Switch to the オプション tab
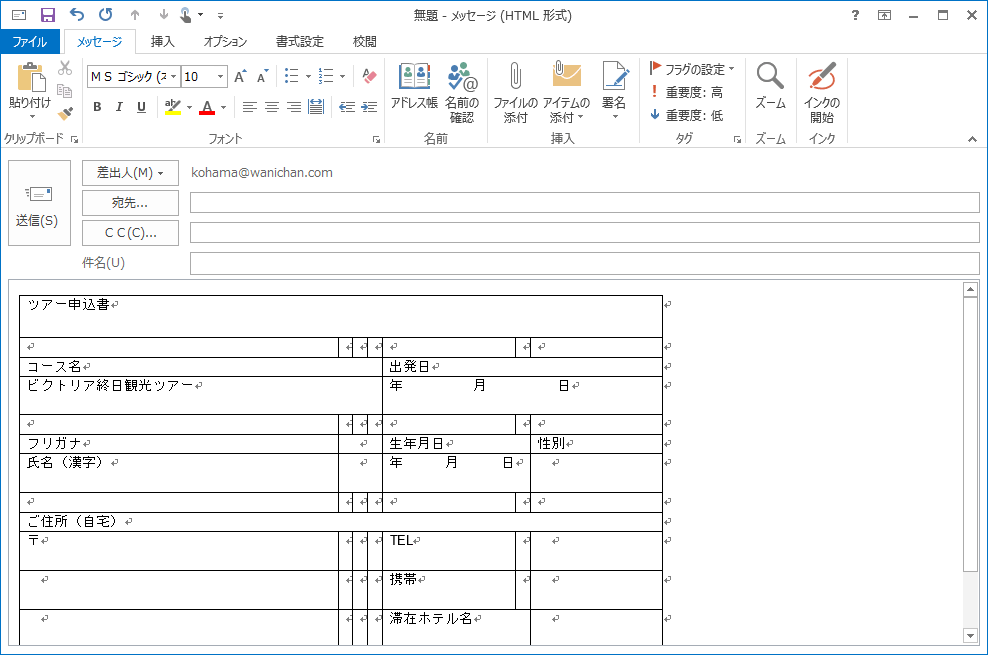Image resolution: width=988 pixels, height=655 pixels. 225,42
